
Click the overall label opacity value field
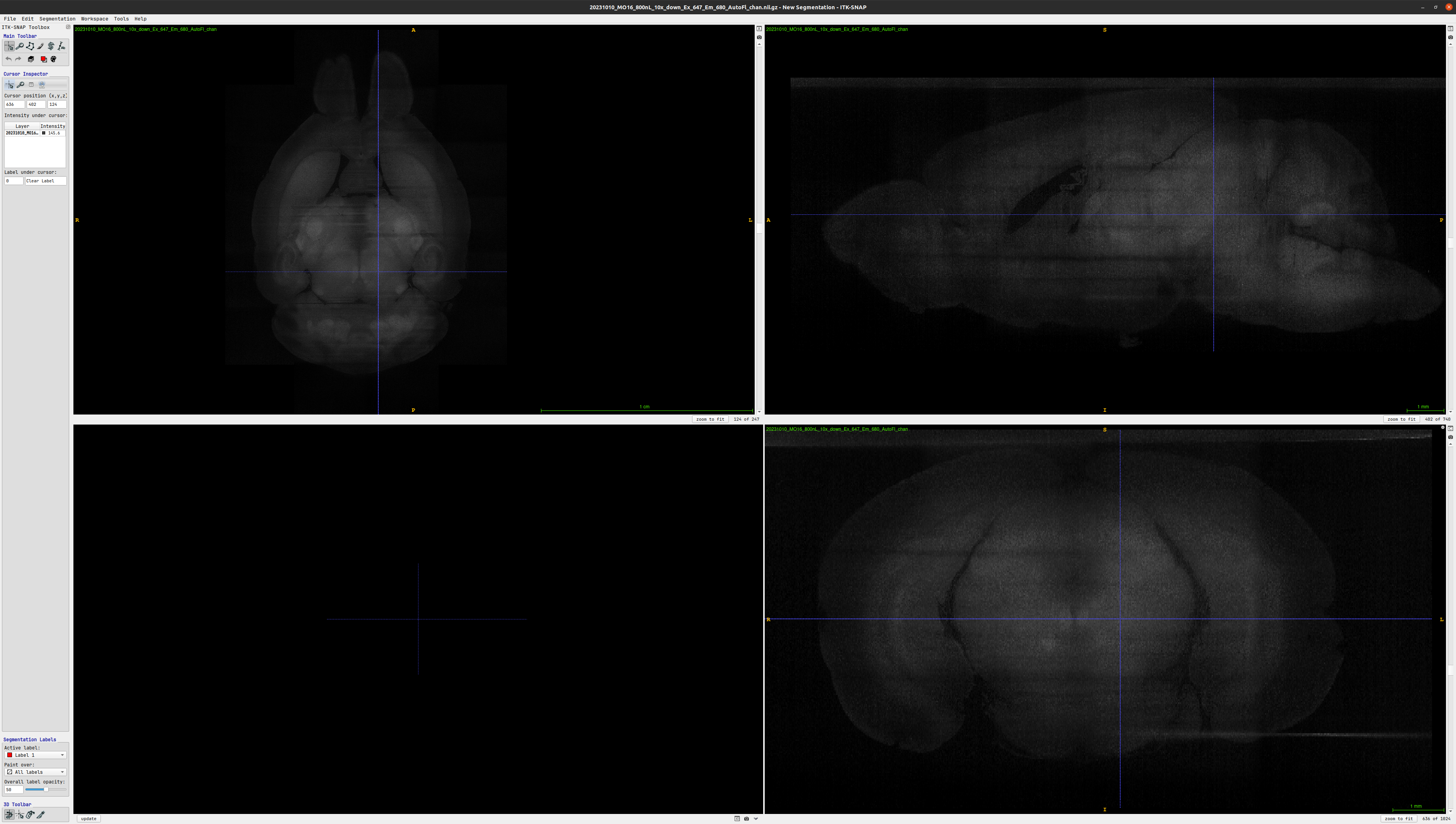pyautogui.click(x=14, y=790)
